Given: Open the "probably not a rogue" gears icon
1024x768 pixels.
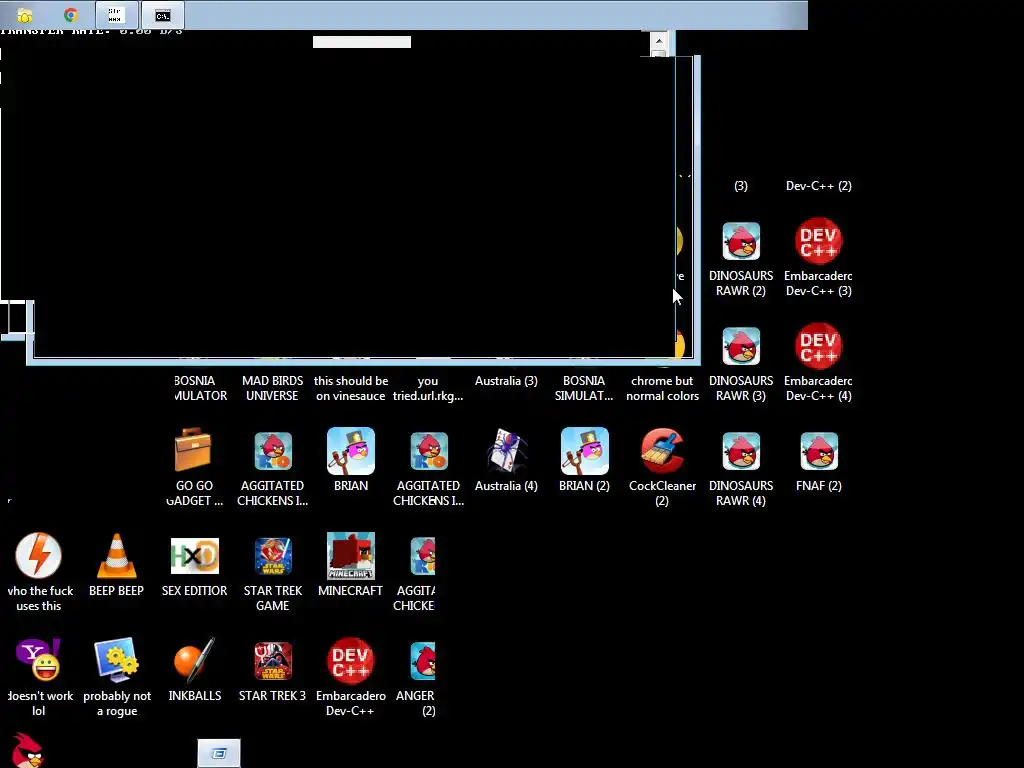Looking at the screenshot, I should point(117,660).
